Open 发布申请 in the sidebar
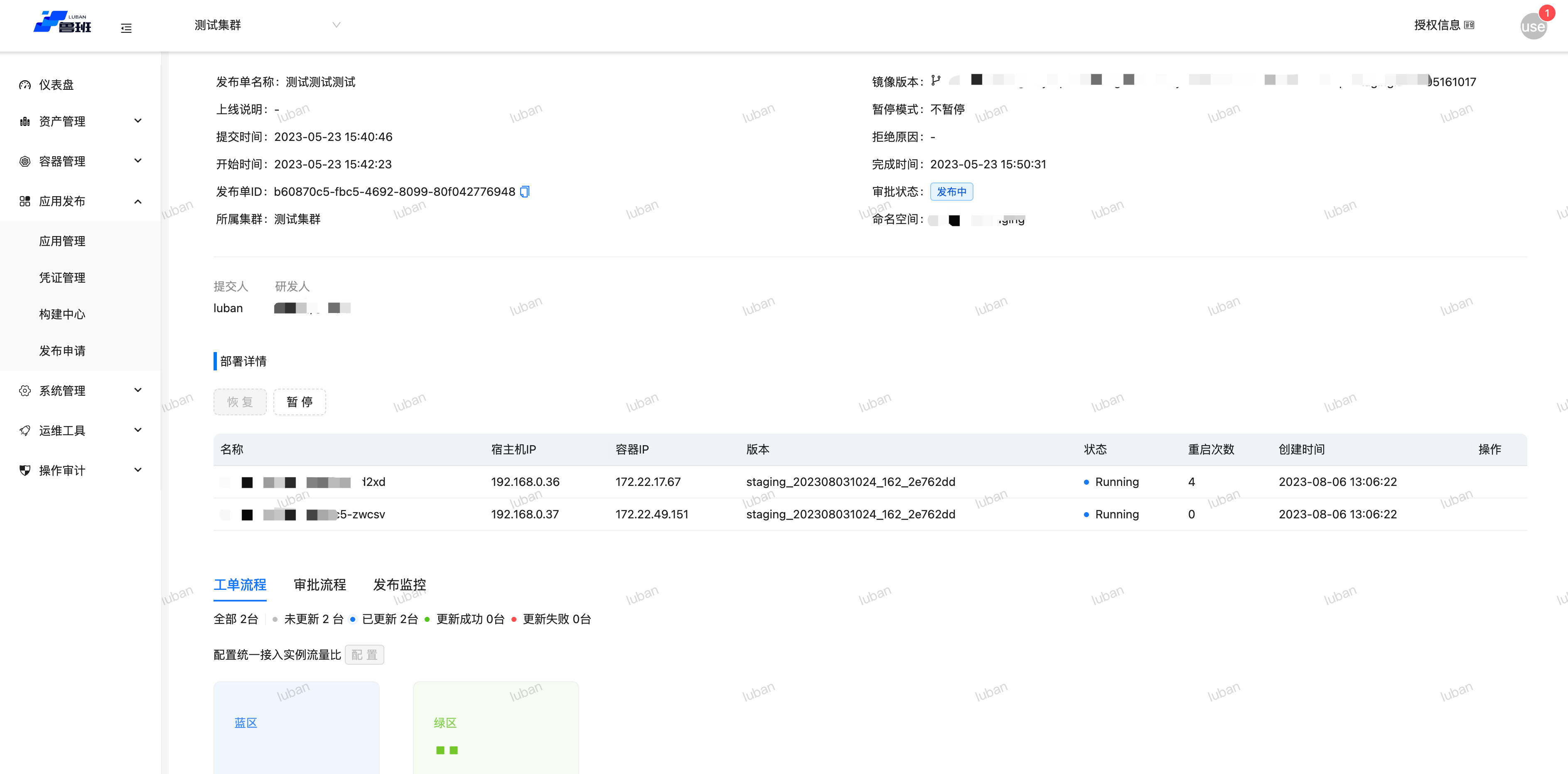Viewport: 1568px width, 774px height. (x=62, y=351)
